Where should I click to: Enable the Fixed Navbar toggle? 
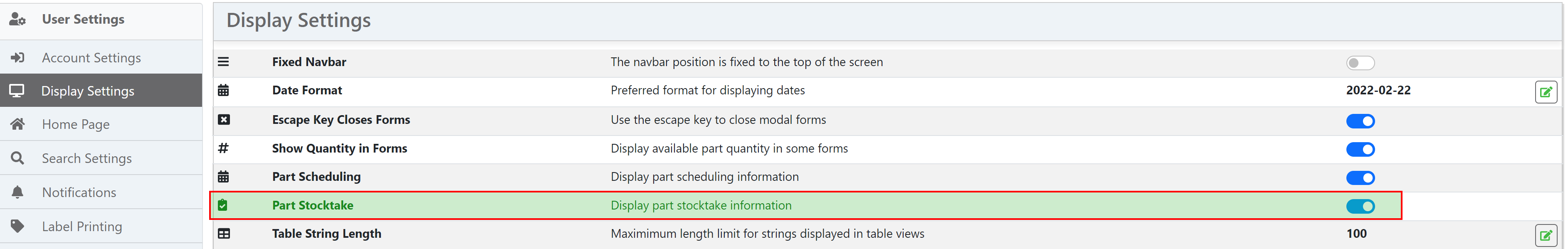(1361, 63)
